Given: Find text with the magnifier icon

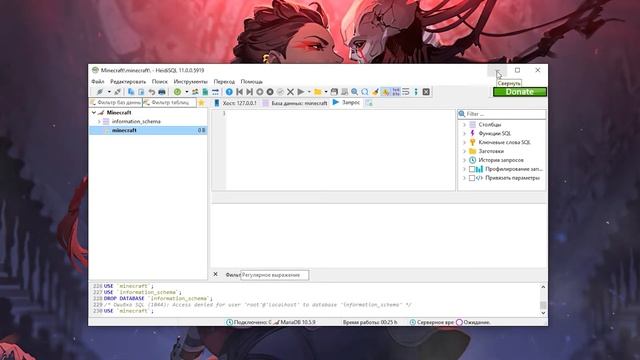Looking at the screenshot, I should (x=354, y=92).
